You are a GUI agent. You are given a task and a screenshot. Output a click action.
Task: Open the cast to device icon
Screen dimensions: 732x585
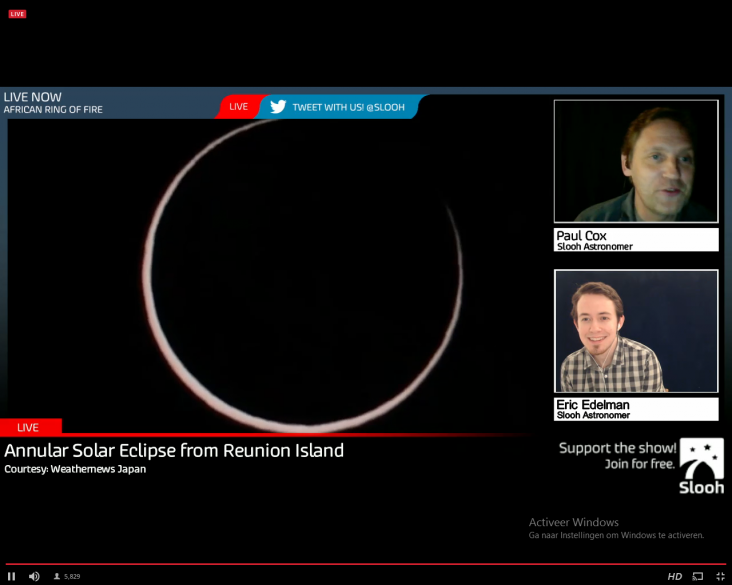click(698, 576)
